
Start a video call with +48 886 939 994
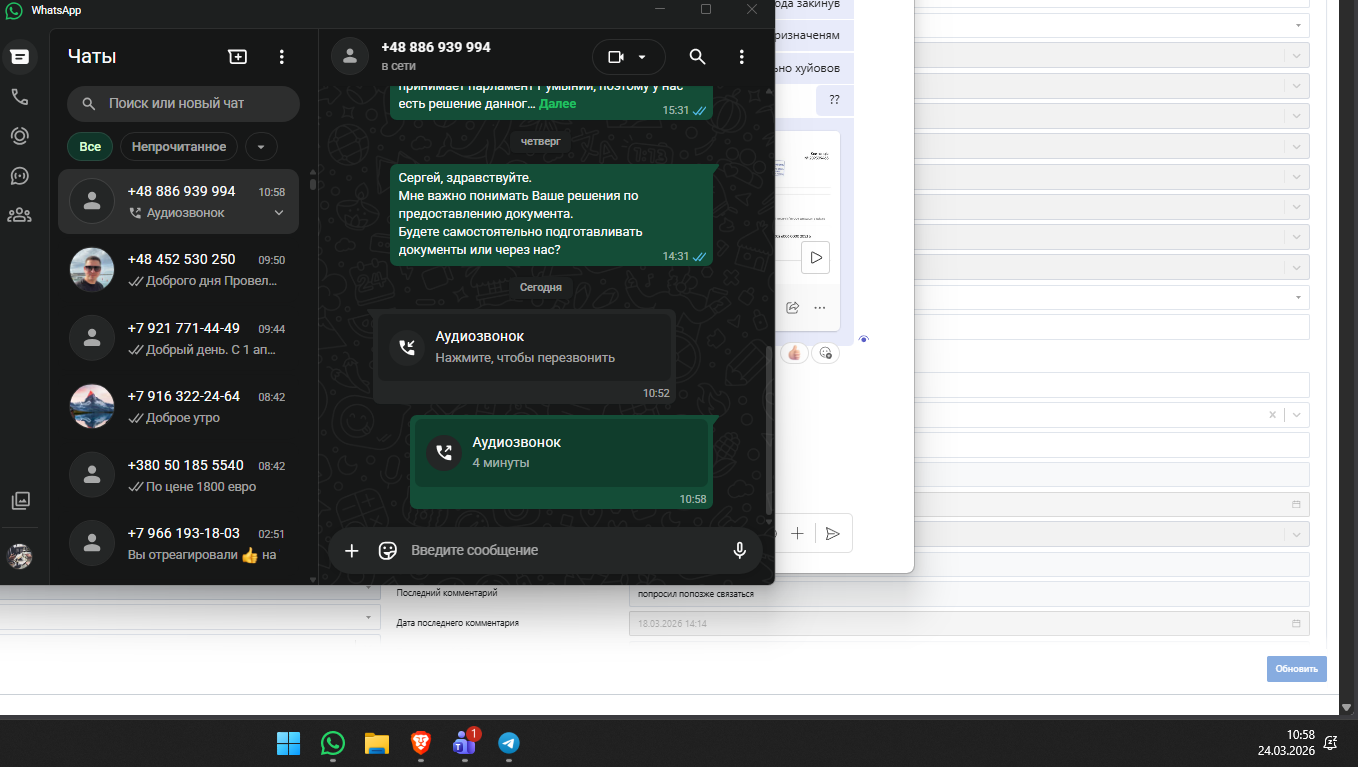pos(615,57)
